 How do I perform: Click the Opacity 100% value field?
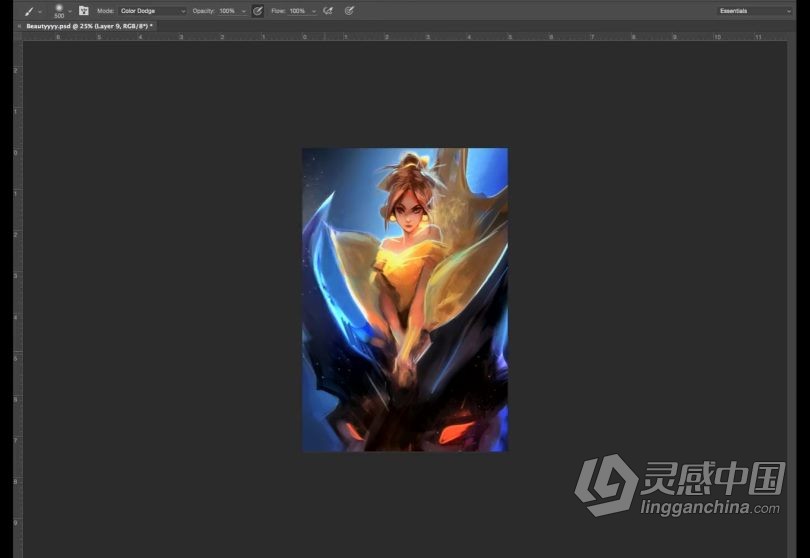(x=227, y=11)
